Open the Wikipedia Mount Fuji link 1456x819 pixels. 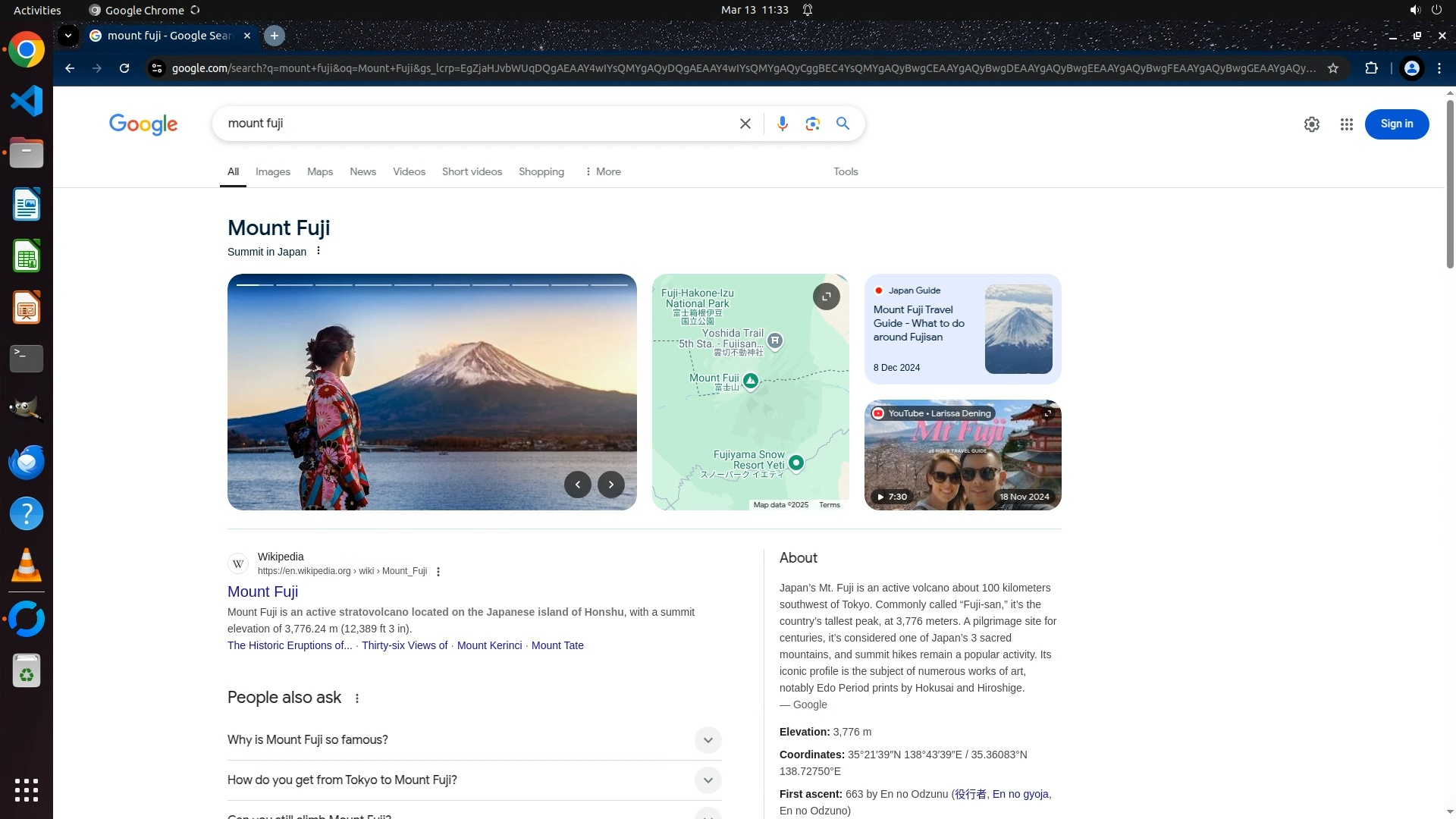262,591
